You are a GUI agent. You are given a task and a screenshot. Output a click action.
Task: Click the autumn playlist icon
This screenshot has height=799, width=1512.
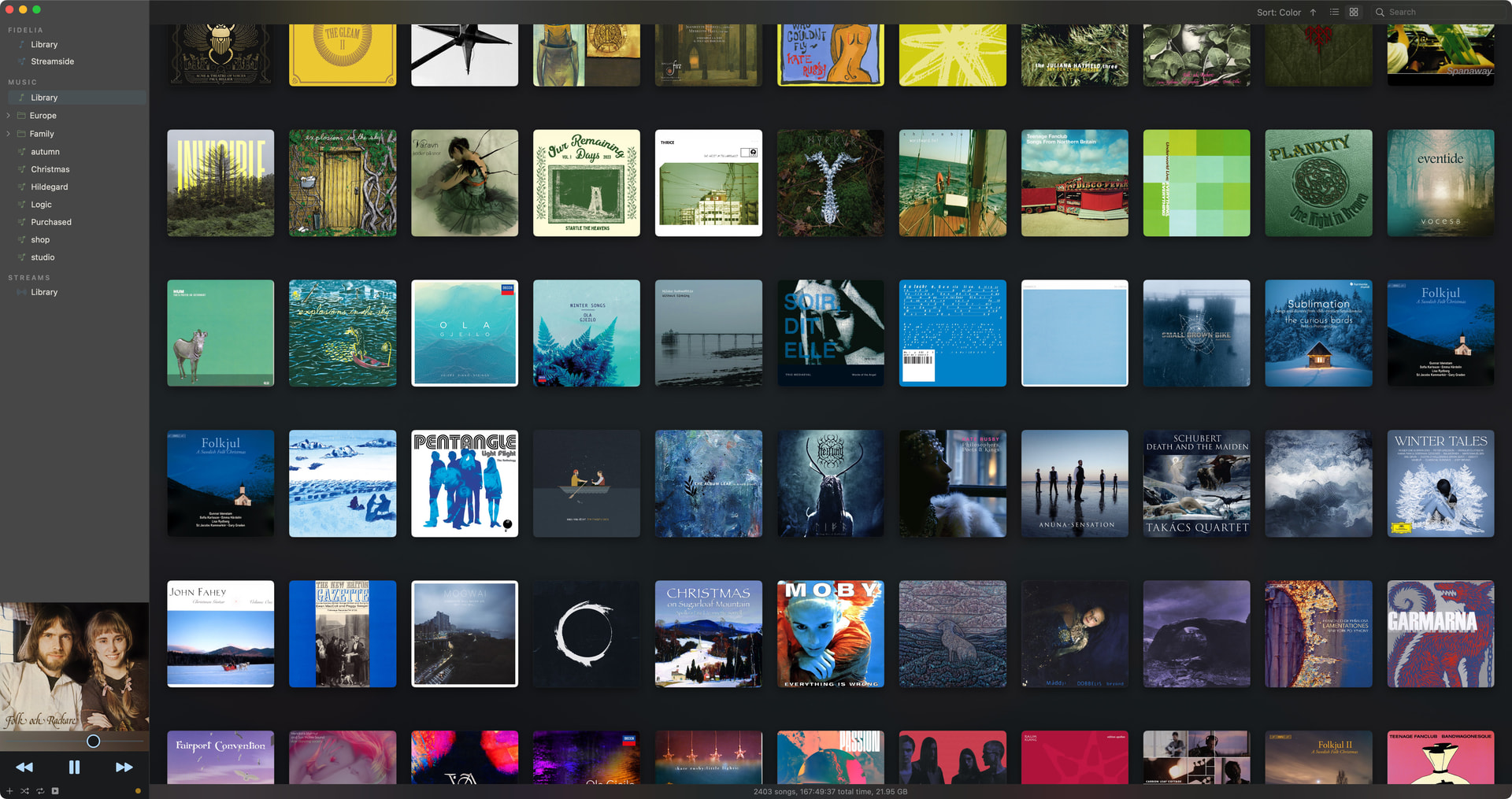click(22, 152)
